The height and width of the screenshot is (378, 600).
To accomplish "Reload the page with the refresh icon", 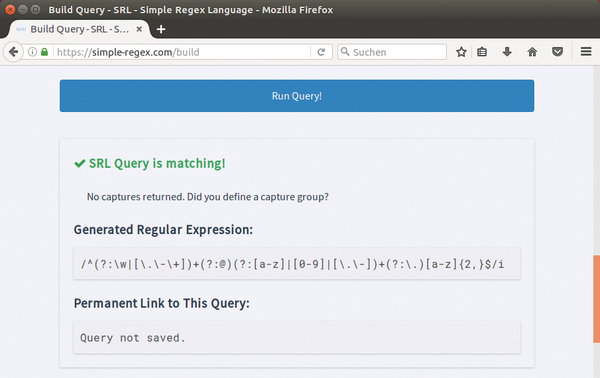I will 321,52.
